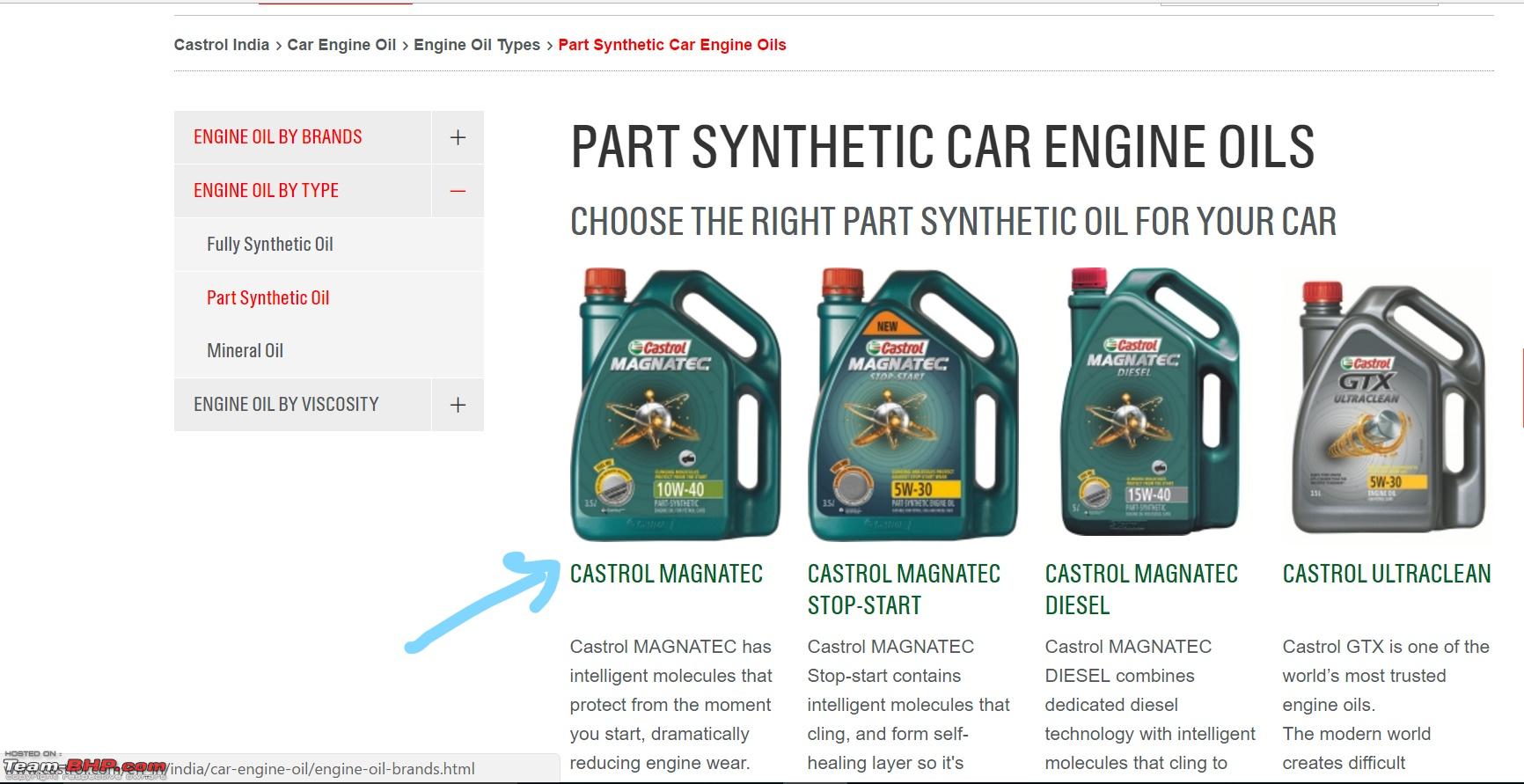Click the 'Castrol MAGNATEC Stop-start contains' description
The image size is (1524, 784).
click(909, 705)
